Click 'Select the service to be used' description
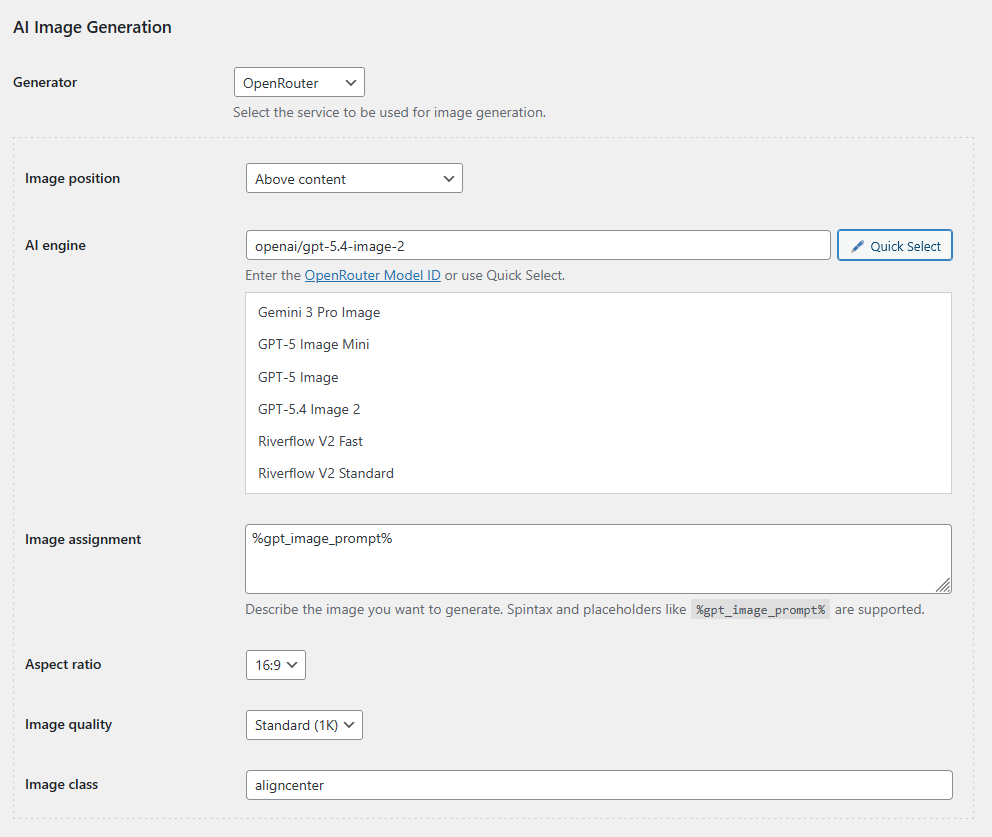Viewport: 992px width, 837px height. (389, 113)
